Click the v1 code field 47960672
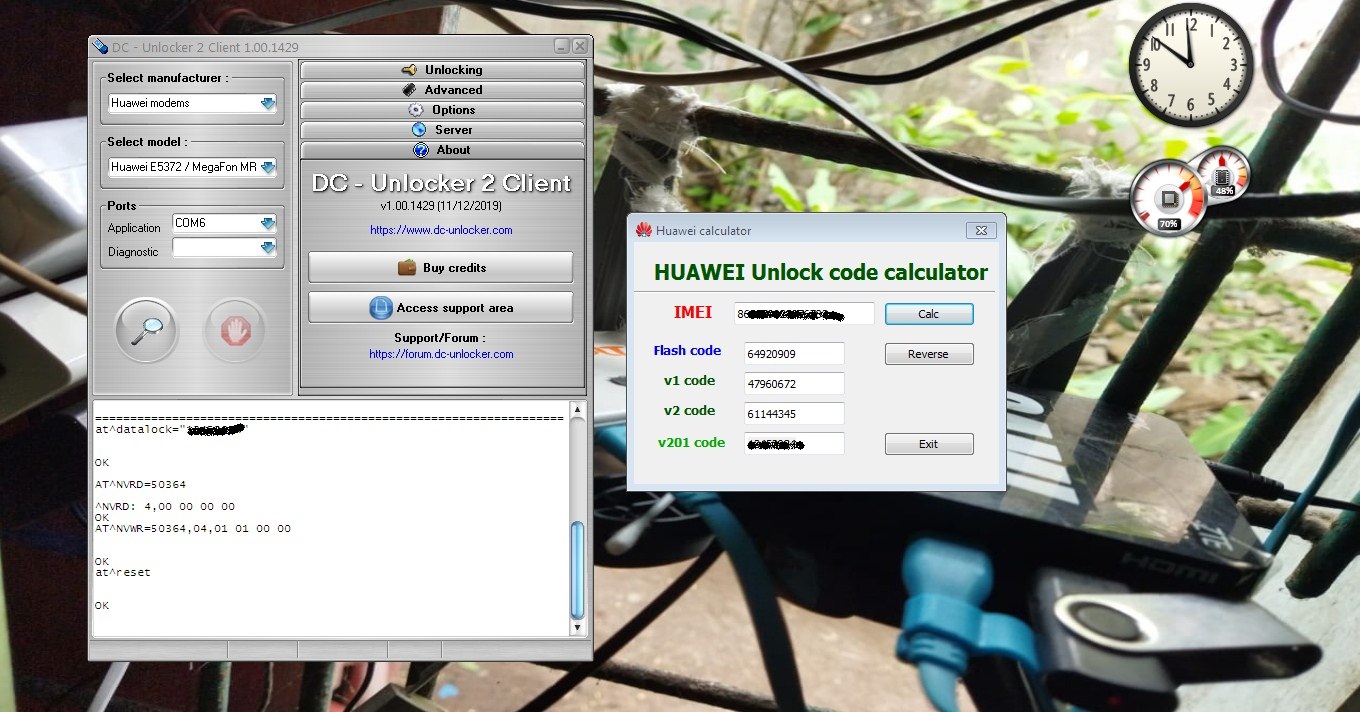 click(794, 384)
